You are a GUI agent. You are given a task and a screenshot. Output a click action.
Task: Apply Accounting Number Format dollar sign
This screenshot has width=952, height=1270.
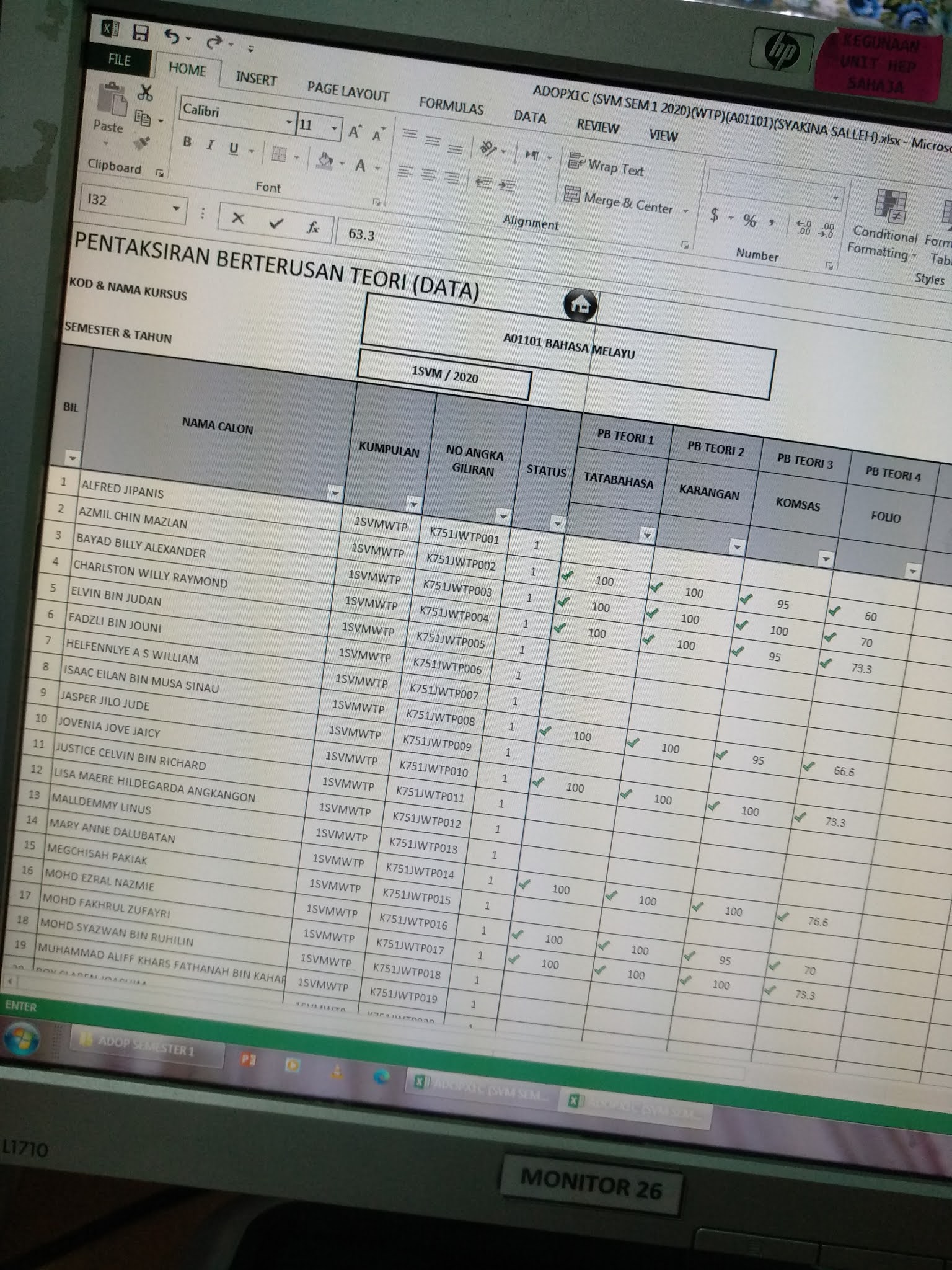(715, 215)
